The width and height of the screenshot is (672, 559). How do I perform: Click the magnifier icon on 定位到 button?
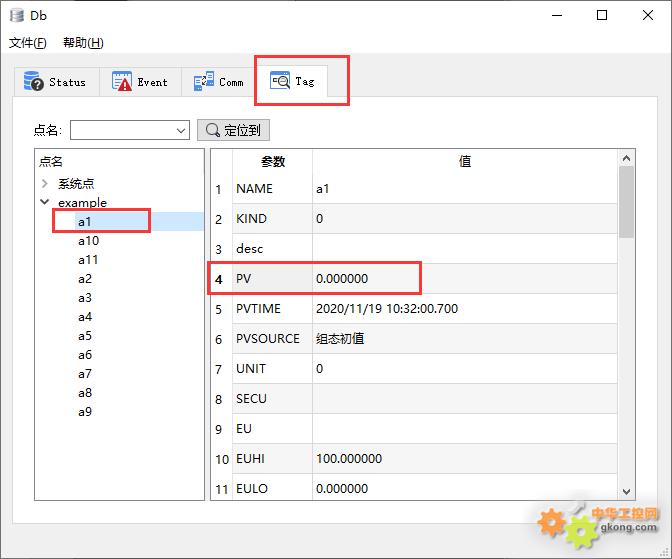click(x=213, y=130)
